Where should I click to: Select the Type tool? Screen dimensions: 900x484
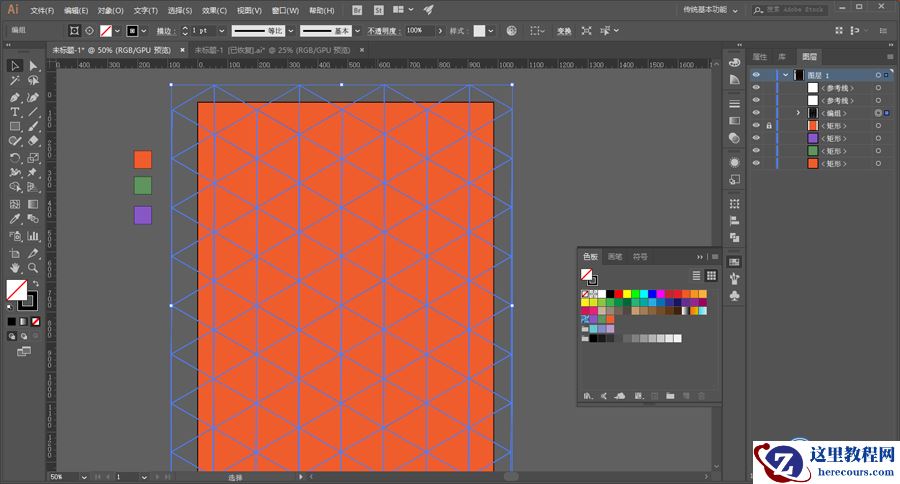coord(15,112)
